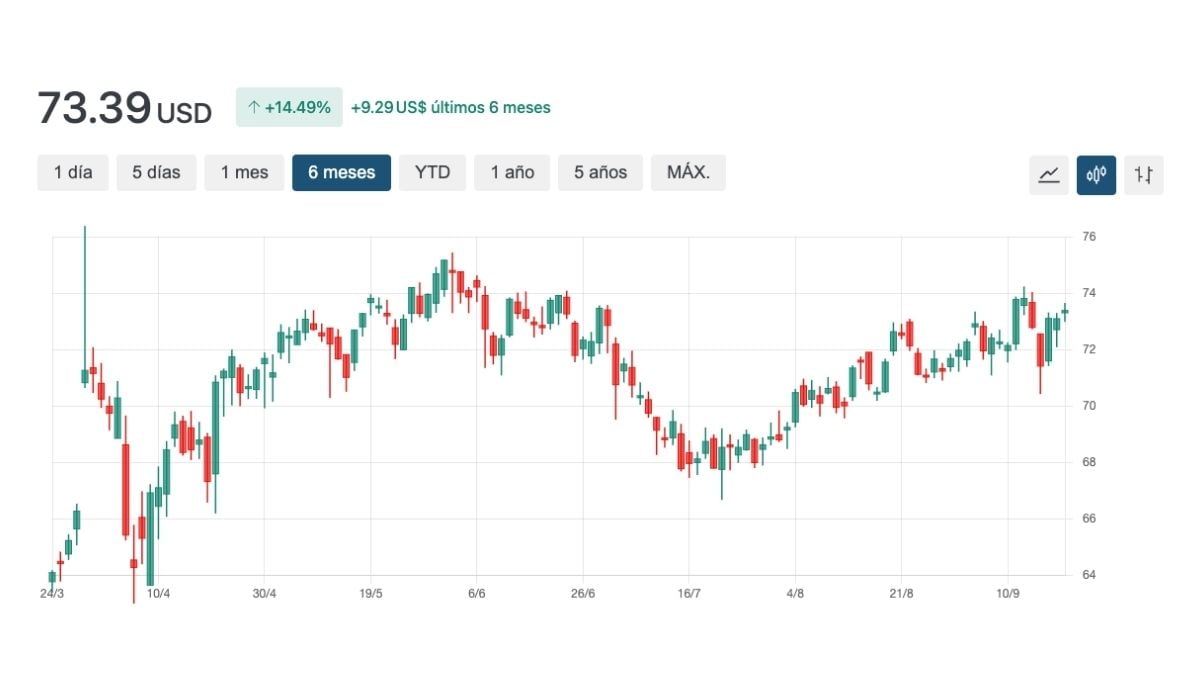Click the up arrow in the +14.49% badge
The width and height of the screenshot is (1200, 675).
[254, 108]
